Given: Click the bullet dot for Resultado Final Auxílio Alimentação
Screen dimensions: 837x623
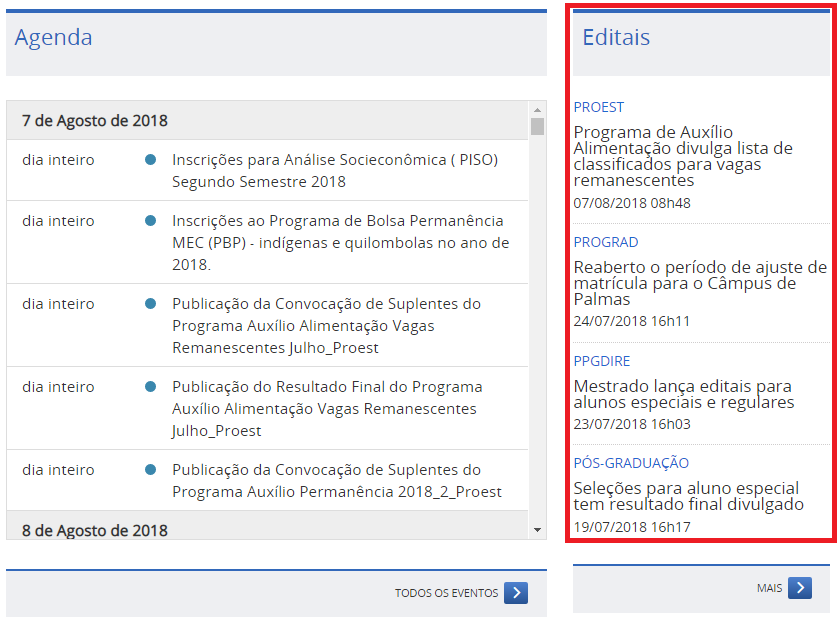Looking at the screenshot, I should tap(150, 387).
